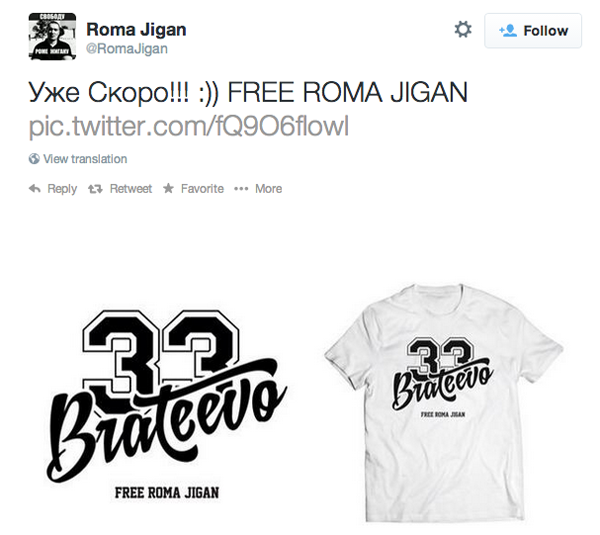Open Roma Jigan's profile avatar

[52, 36]
